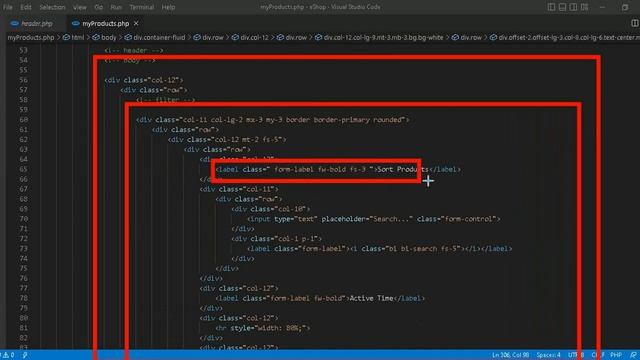The image size is (640, 360).
Task: Select the myProducts.php editor tab
Action: point(105,24)
